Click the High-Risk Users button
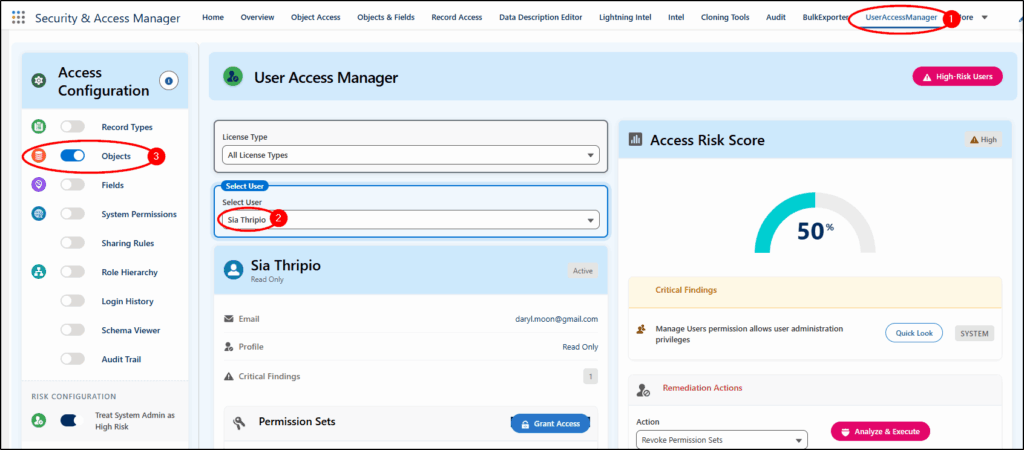Image resolution: width=1024 pixels, height=450 pixels. (957, 77)
